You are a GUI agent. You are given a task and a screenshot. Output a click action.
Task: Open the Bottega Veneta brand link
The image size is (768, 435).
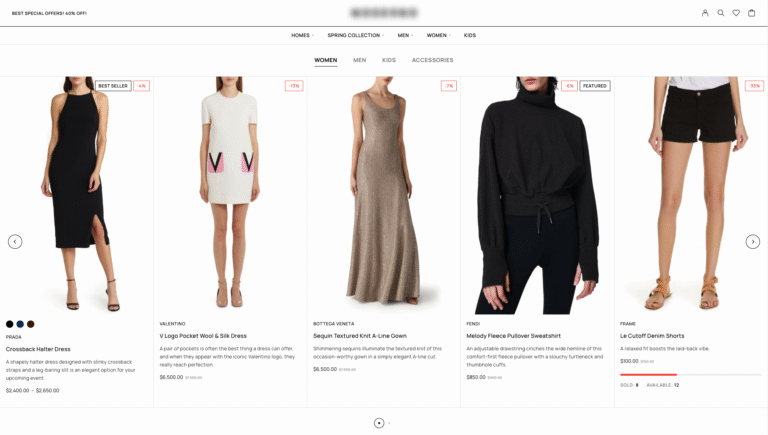[334, 324]
